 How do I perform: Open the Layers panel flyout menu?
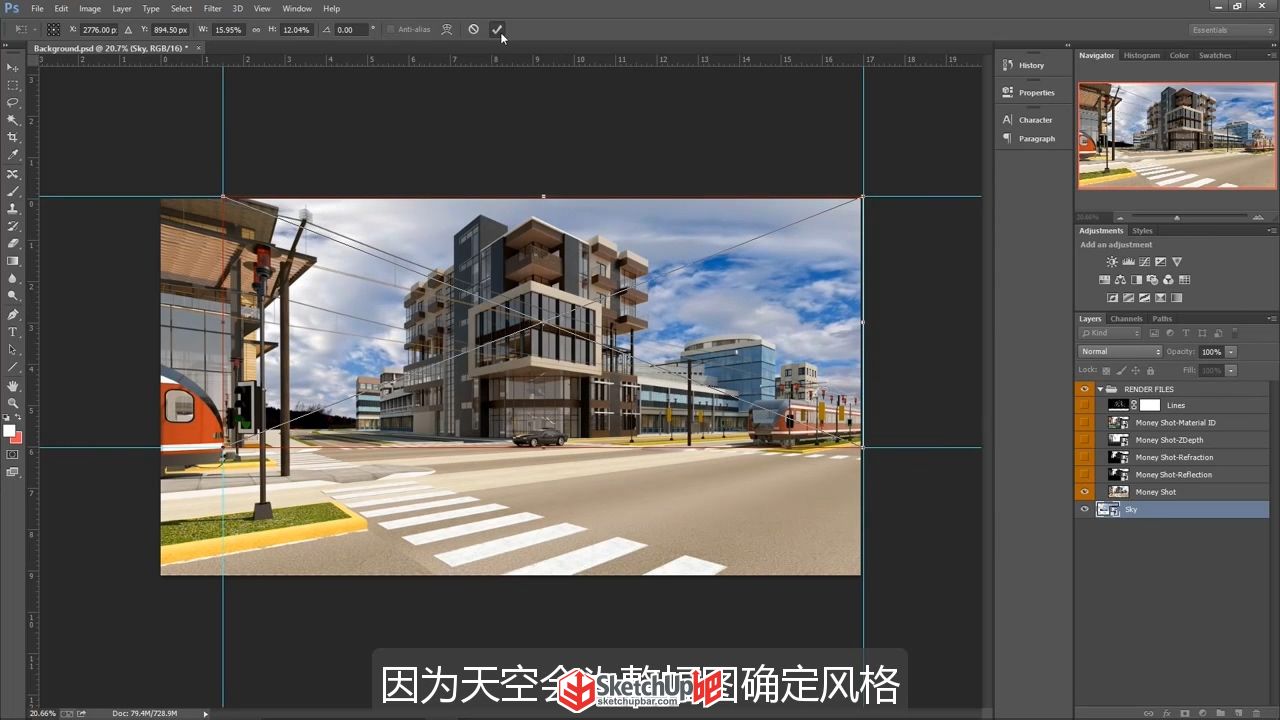point(1271,319)
